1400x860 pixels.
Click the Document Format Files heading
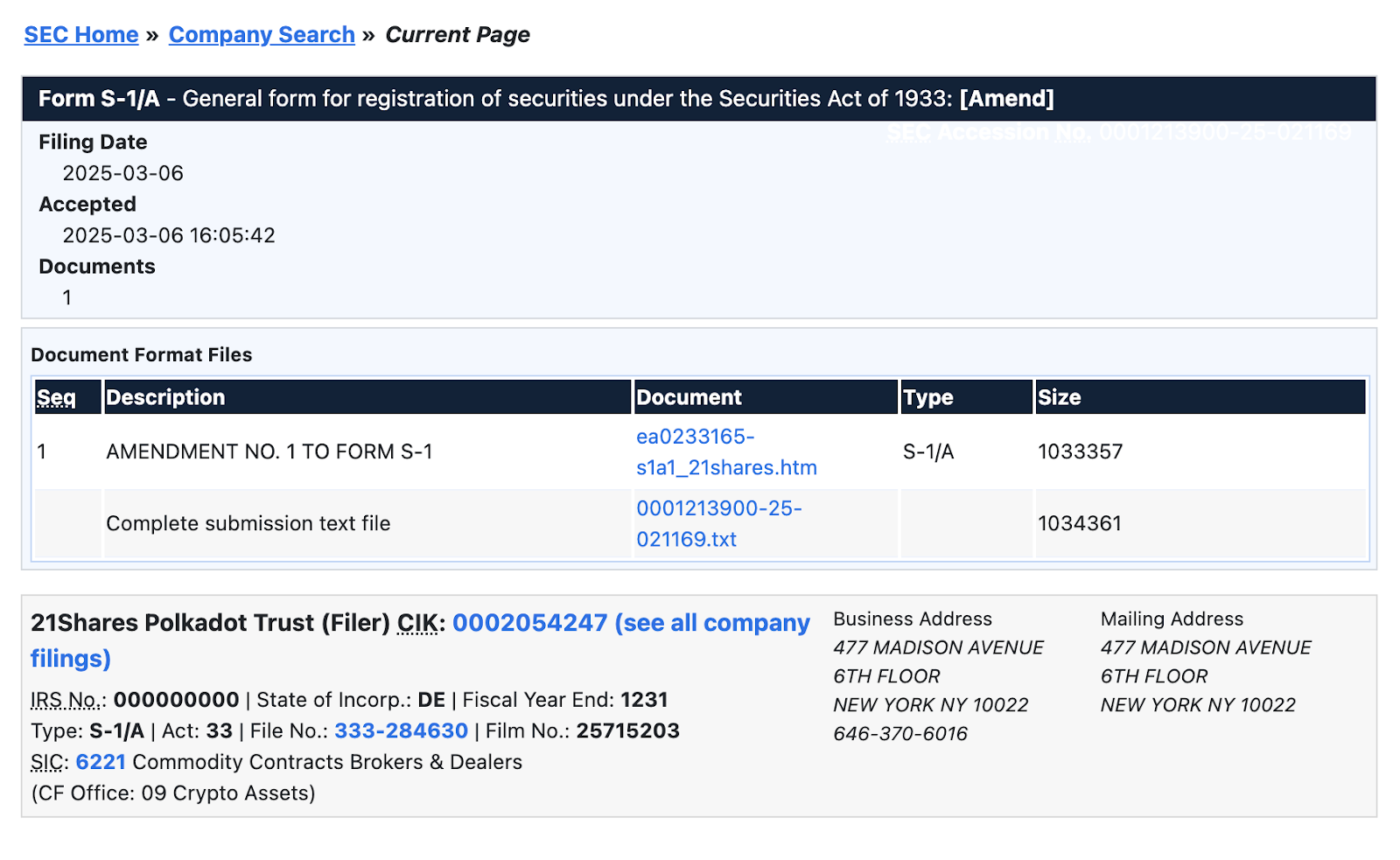pos(141,354)
